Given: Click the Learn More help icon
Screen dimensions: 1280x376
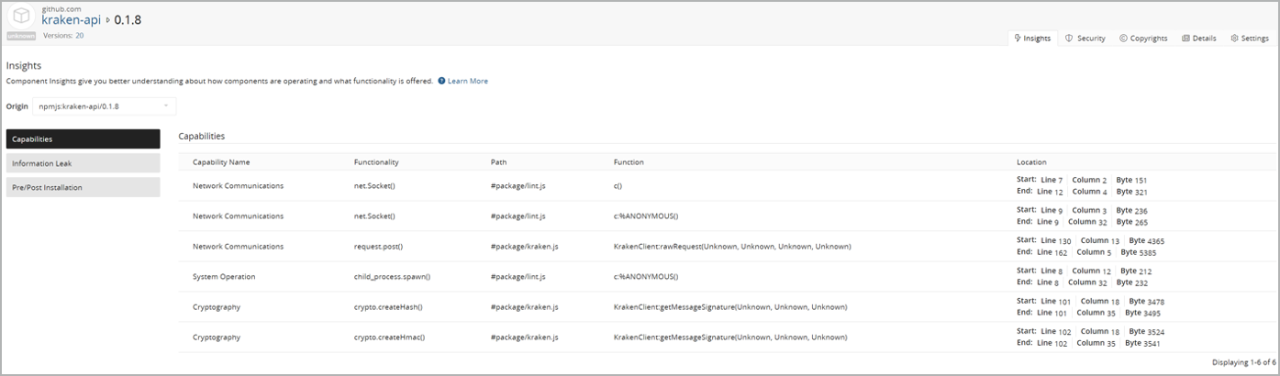Looking at the screenshot, I should [441, 81].
